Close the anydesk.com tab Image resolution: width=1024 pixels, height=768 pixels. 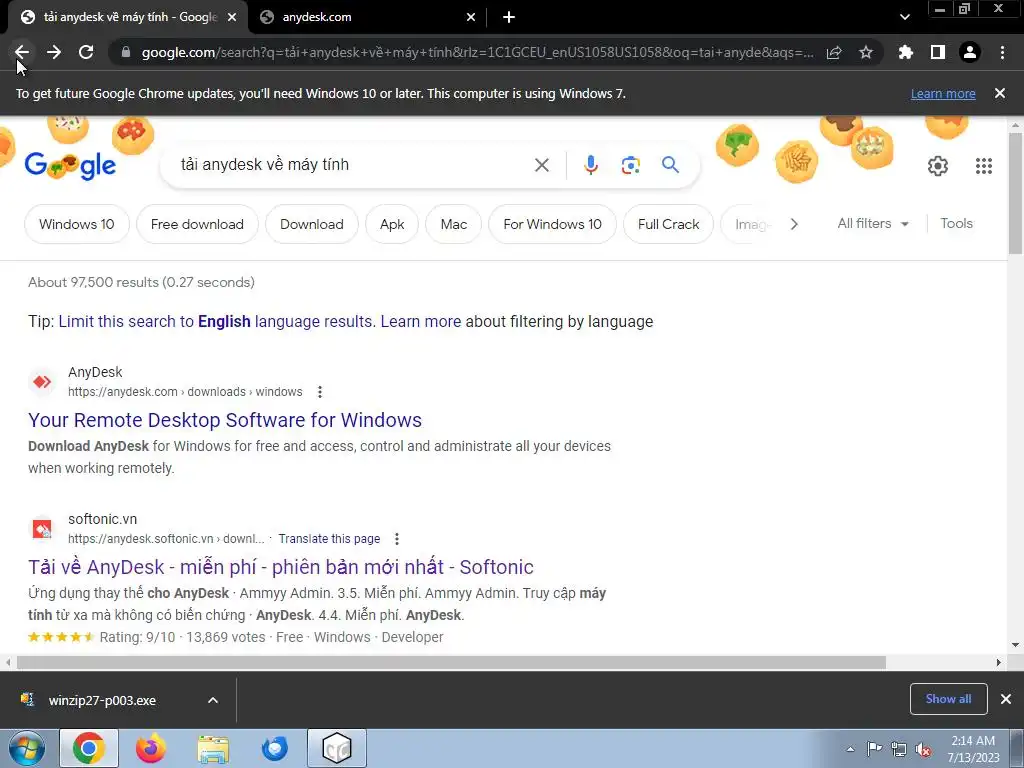(471, 17)
